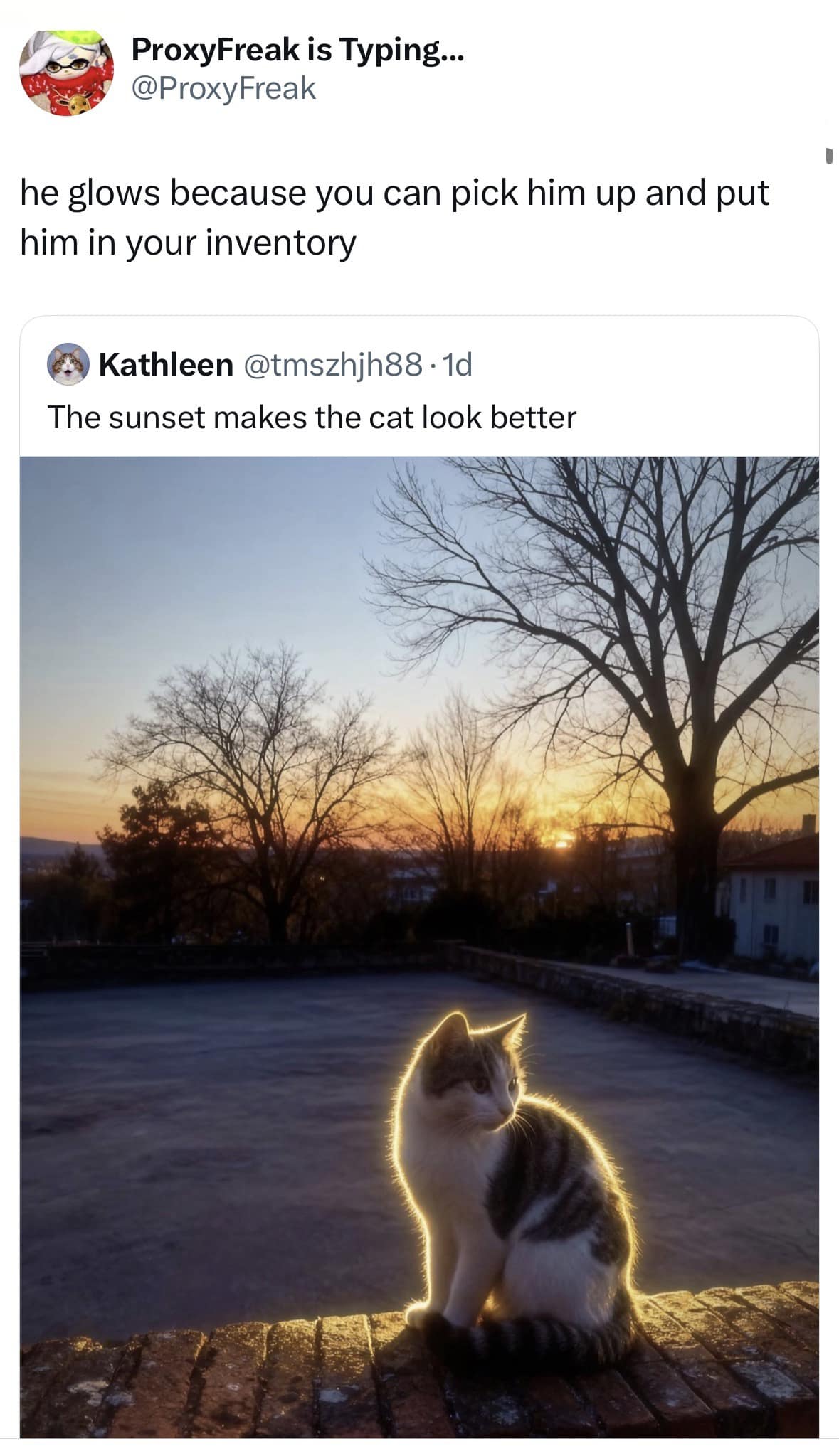The image size is (839, 1456).
Task: Click "The sunset makes the cat look better" caption
Action: [x=312, y=418]
